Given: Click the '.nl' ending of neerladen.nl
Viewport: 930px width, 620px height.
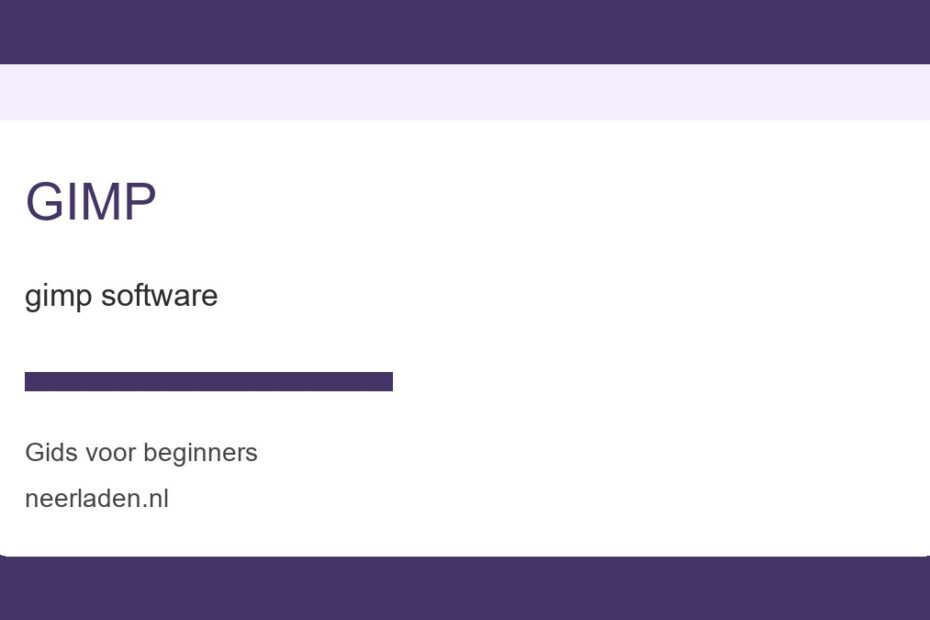Looking at the screenshot, I should 156,499.
